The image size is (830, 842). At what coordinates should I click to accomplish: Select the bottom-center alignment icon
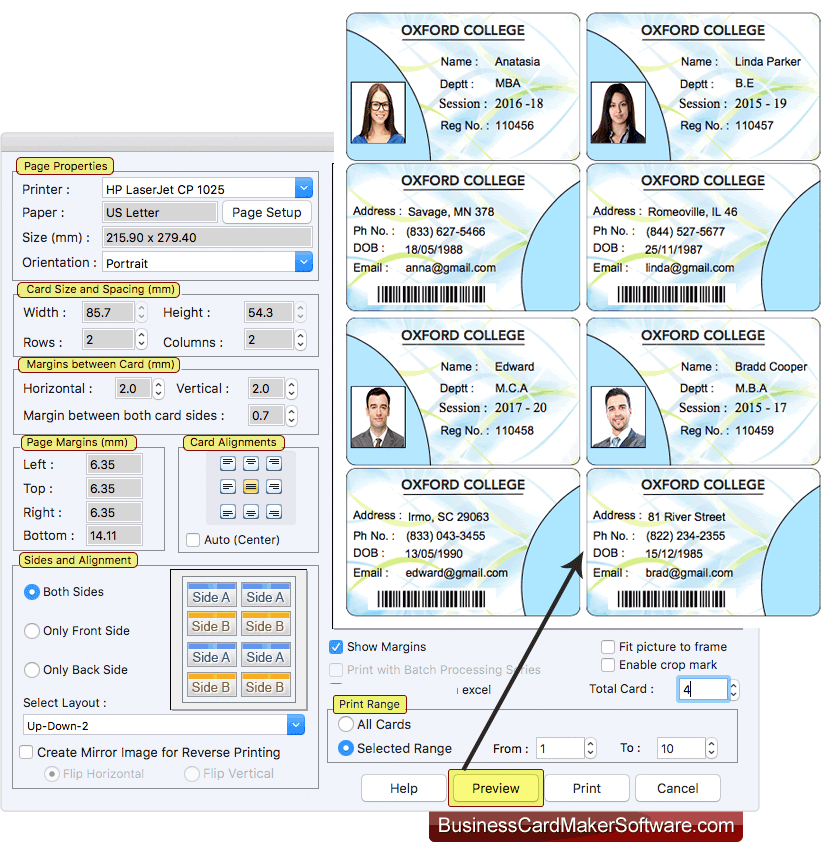pos(251,511)
